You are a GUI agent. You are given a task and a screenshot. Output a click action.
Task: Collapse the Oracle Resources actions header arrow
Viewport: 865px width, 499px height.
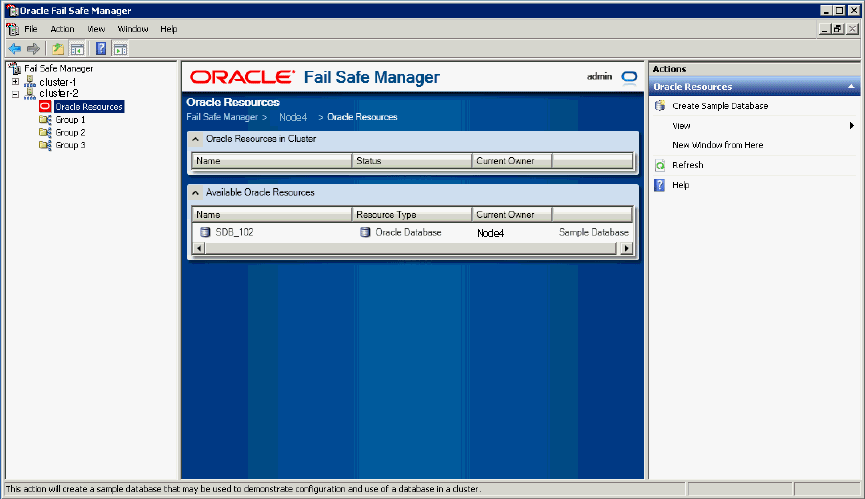click(x=851, y=87)
